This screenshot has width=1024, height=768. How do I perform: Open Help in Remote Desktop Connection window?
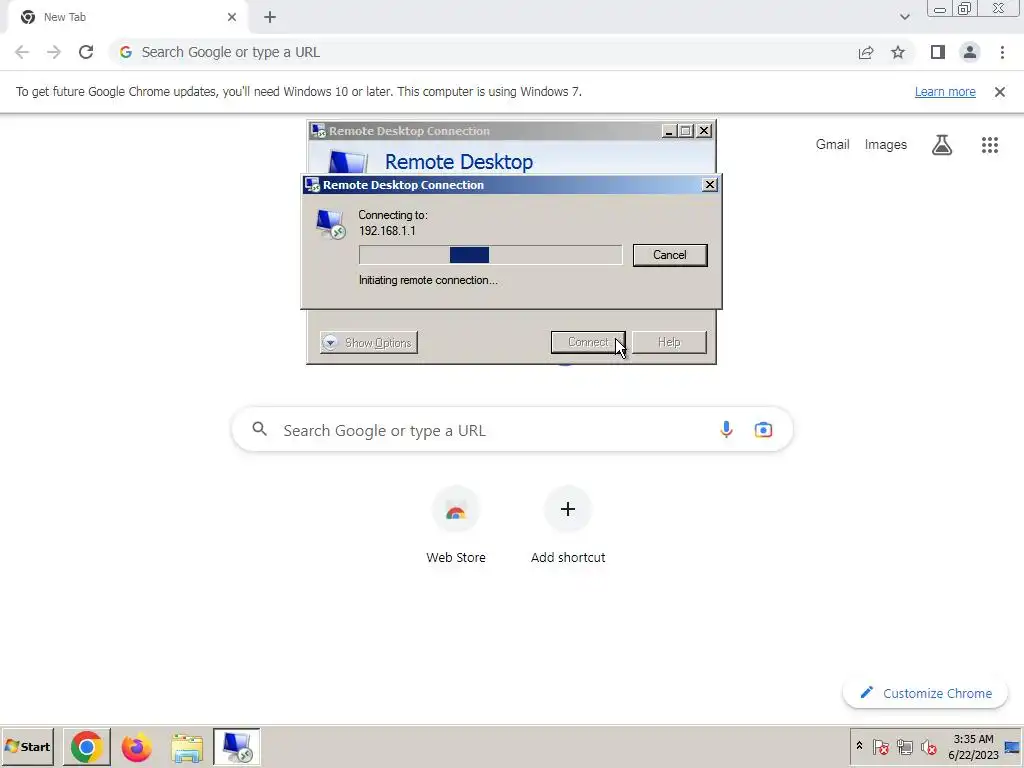click(669, 342)
